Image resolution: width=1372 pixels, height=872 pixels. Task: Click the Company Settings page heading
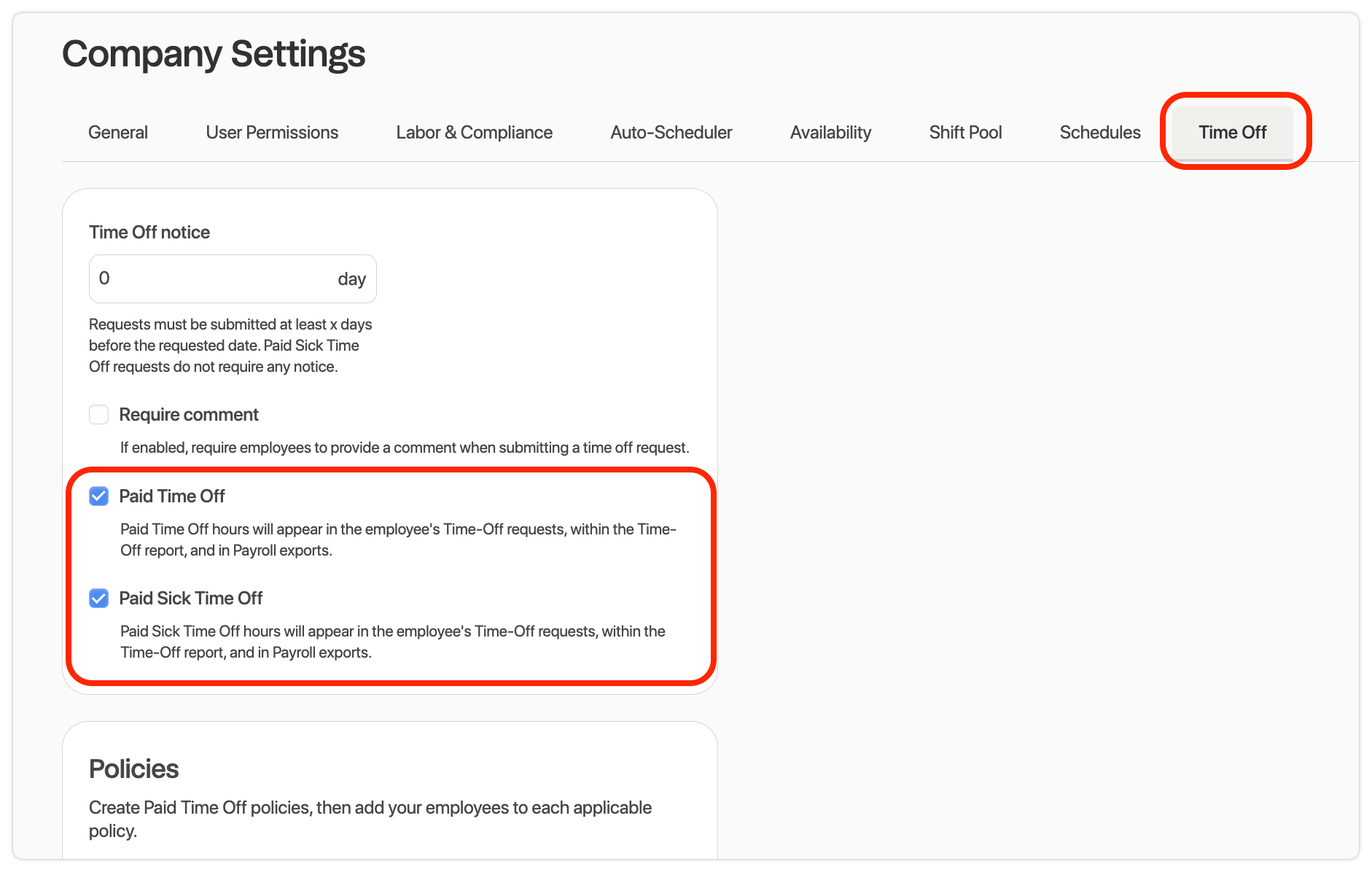[x=214, y=54]
